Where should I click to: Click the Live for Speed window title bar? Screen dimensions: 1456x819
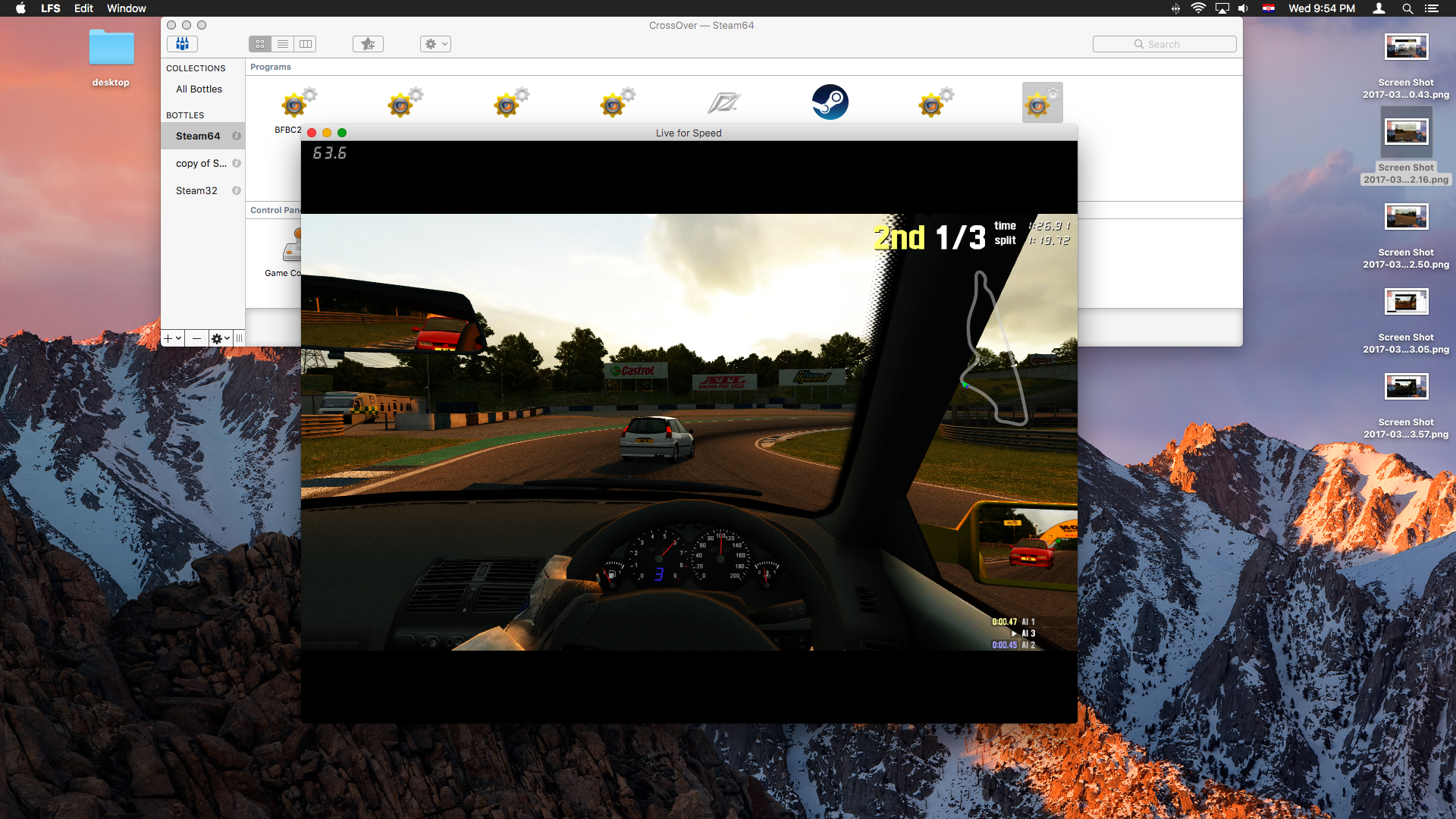click(689, 133)
